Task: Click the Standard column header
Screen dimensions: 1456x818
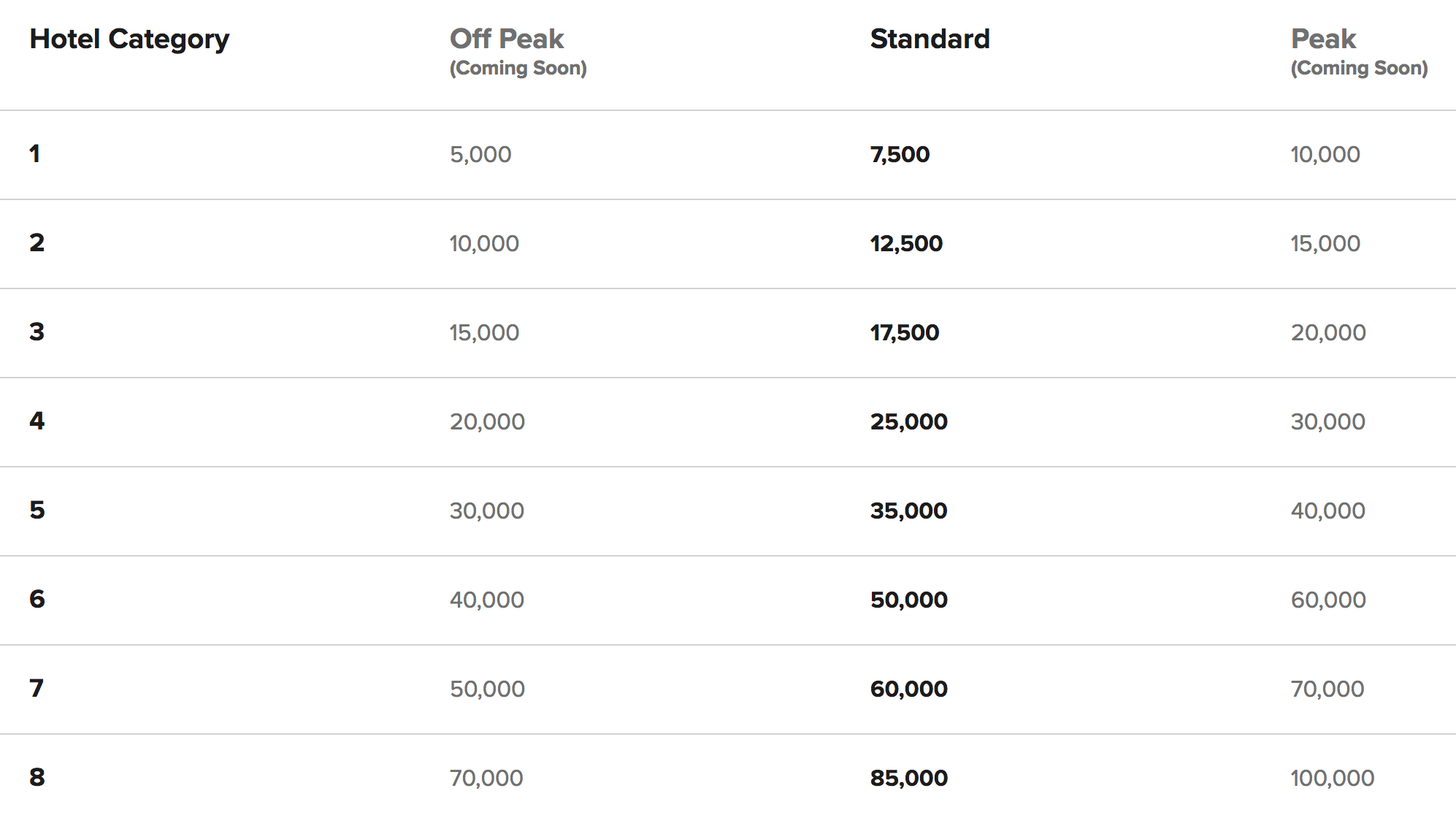Action: click(x=930, y=39)
